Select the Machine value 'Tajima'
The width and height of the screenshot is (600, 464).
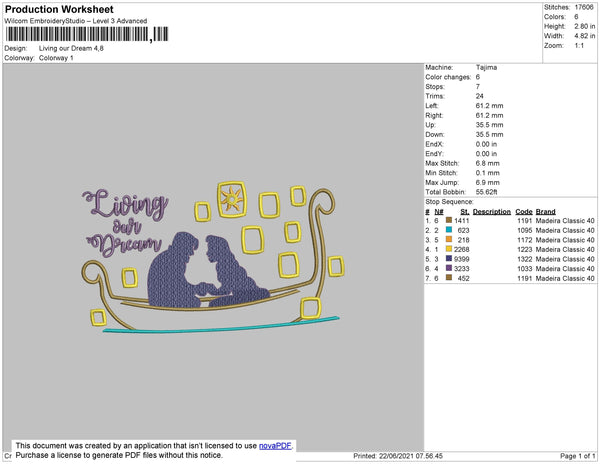(486, 67)
